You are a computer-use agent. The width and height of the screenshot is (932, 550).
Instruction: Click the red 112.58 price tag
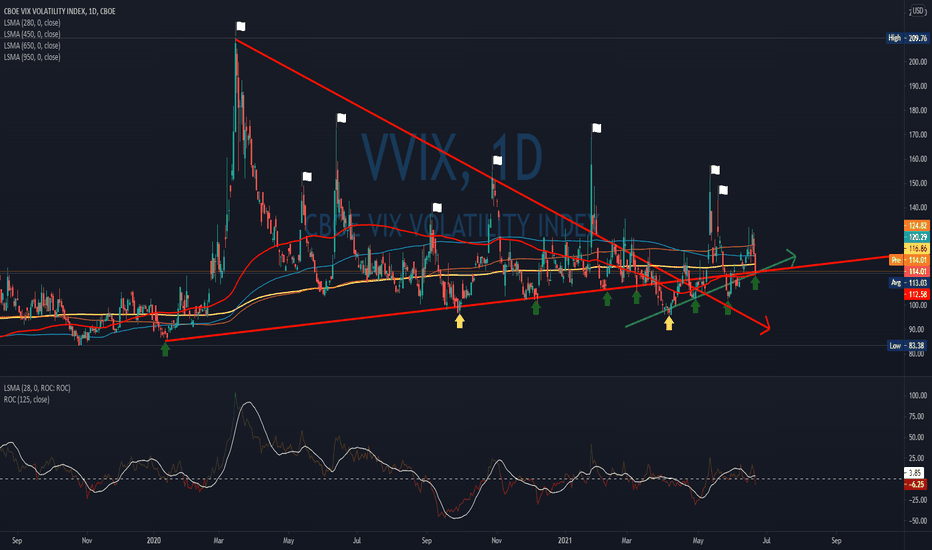pos(917,294)
